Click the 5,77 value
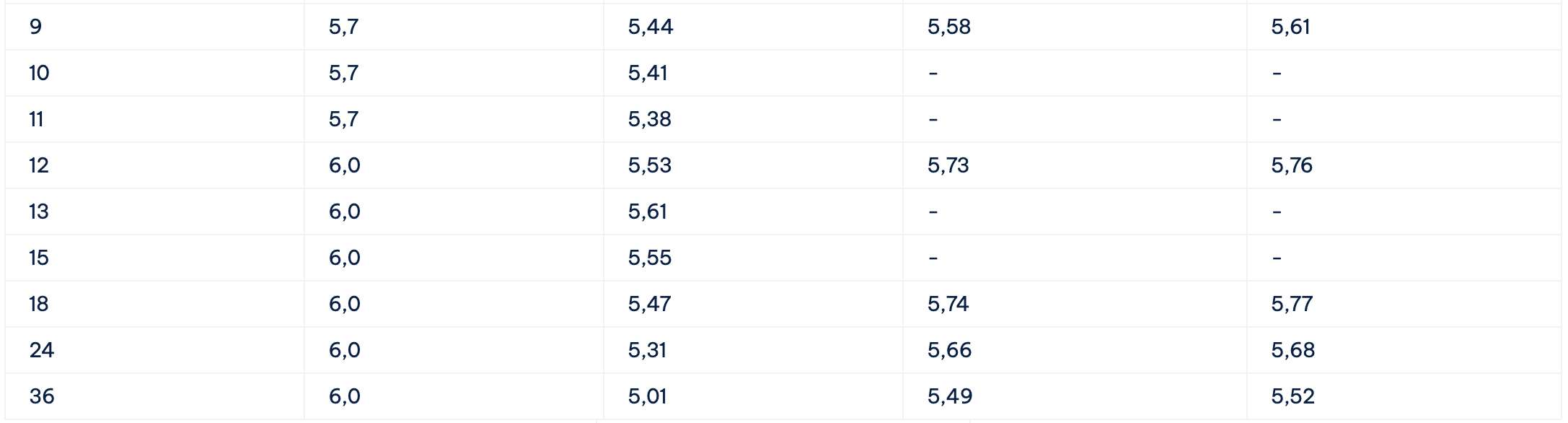The height and width of the screenshot is (423, 1568). click(x=1292, y=304)
